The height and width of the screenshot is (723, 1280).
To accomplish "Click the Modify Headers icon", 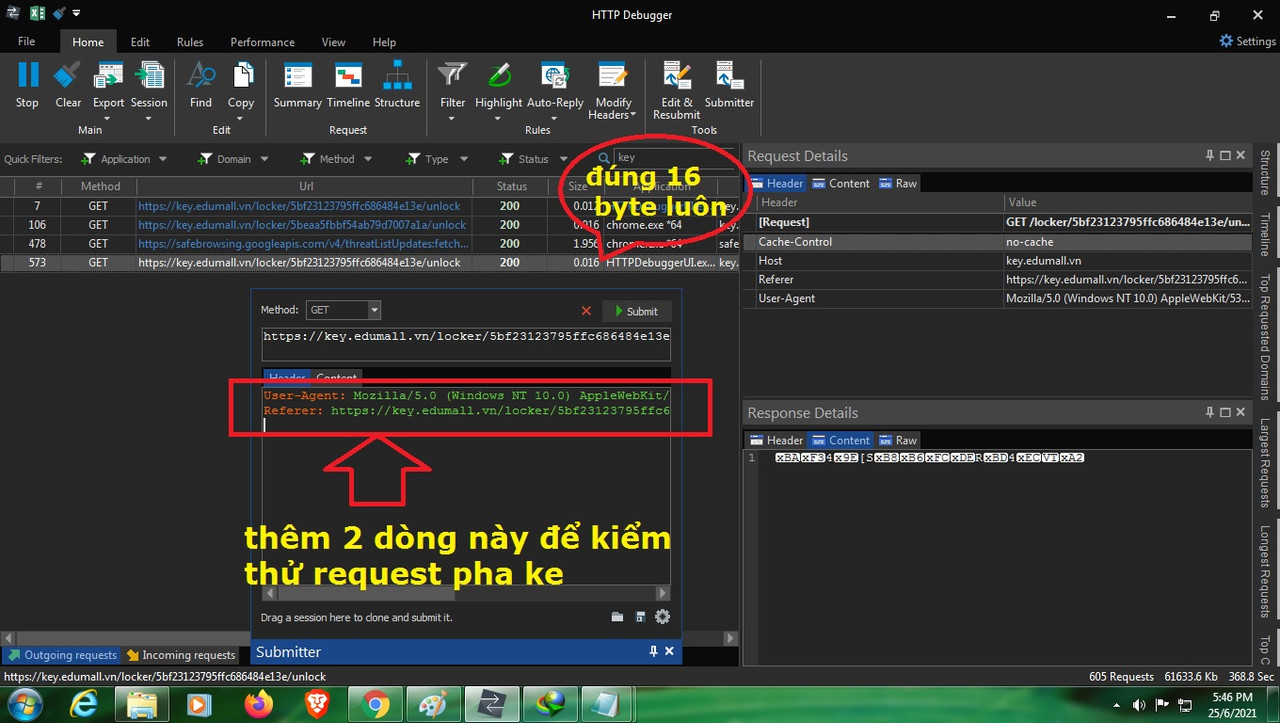I will click(x=612, y=75).
